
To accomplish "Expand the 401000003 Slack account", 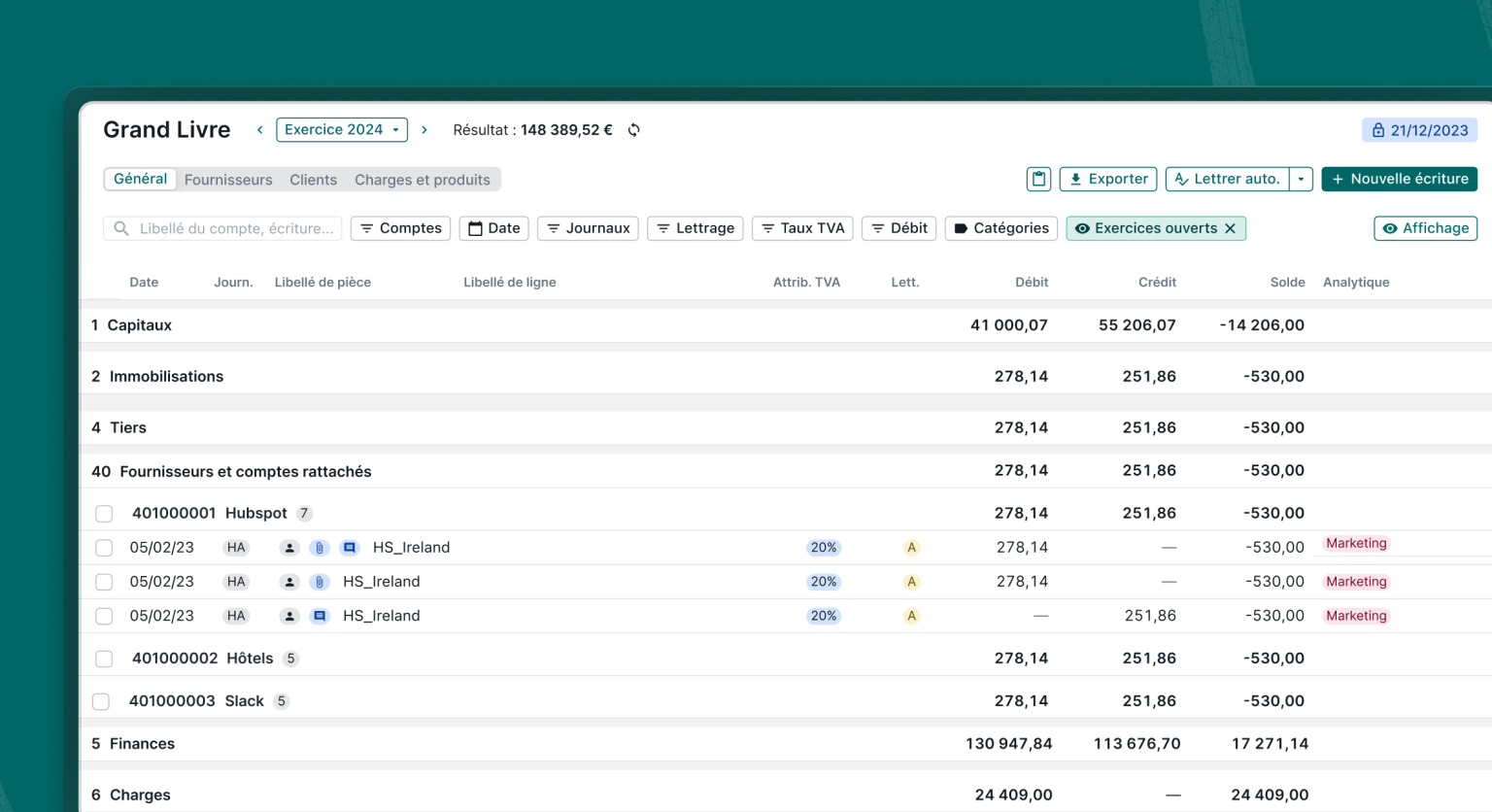I will tap(785, 701).
